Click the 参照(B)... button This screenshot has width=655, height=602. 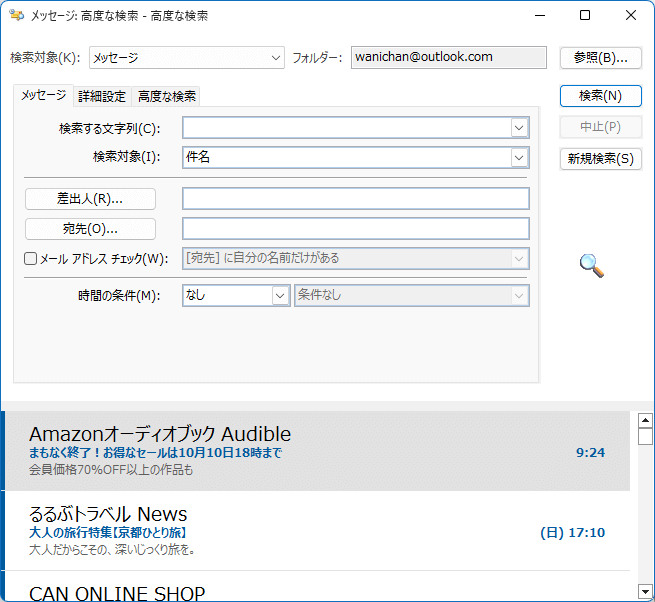pyautogui.click(x=600, y=58)
